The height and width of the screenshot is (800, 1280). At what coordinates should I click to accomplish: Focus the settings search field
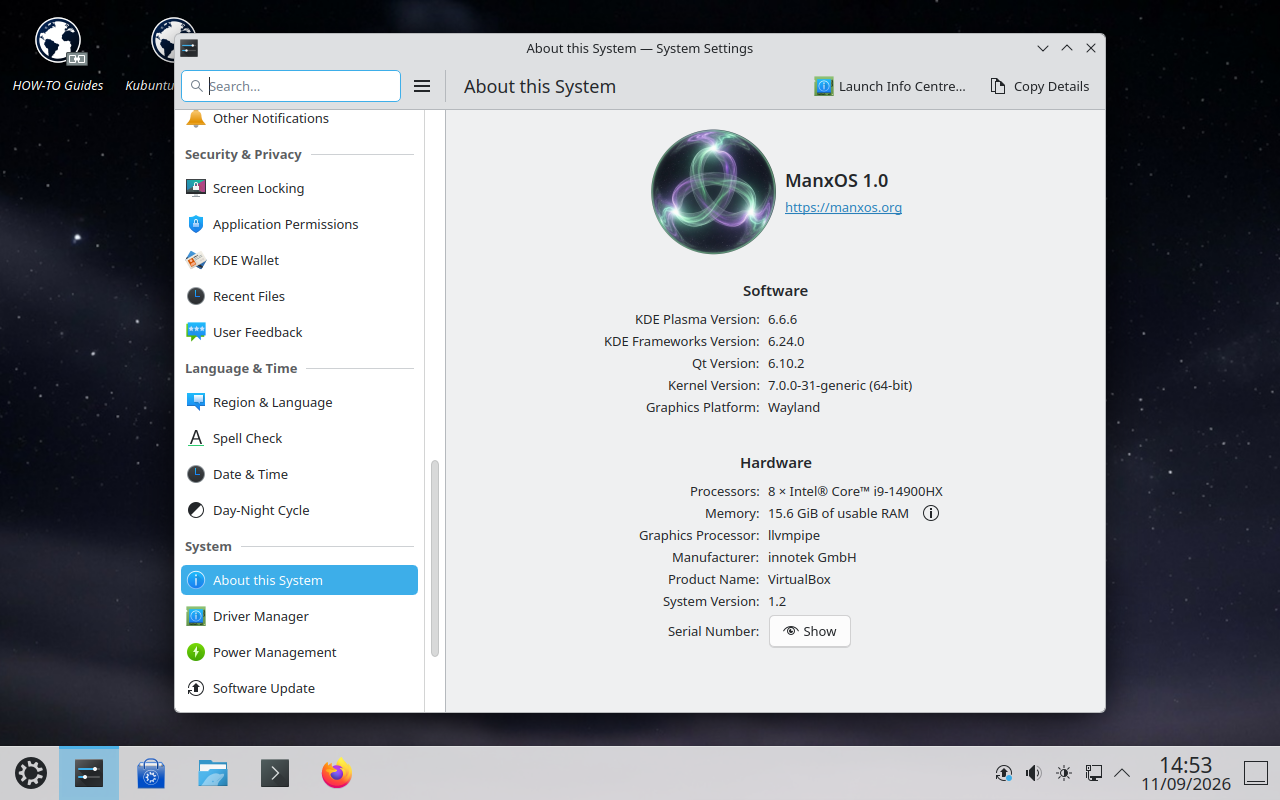tap(291, 86)
